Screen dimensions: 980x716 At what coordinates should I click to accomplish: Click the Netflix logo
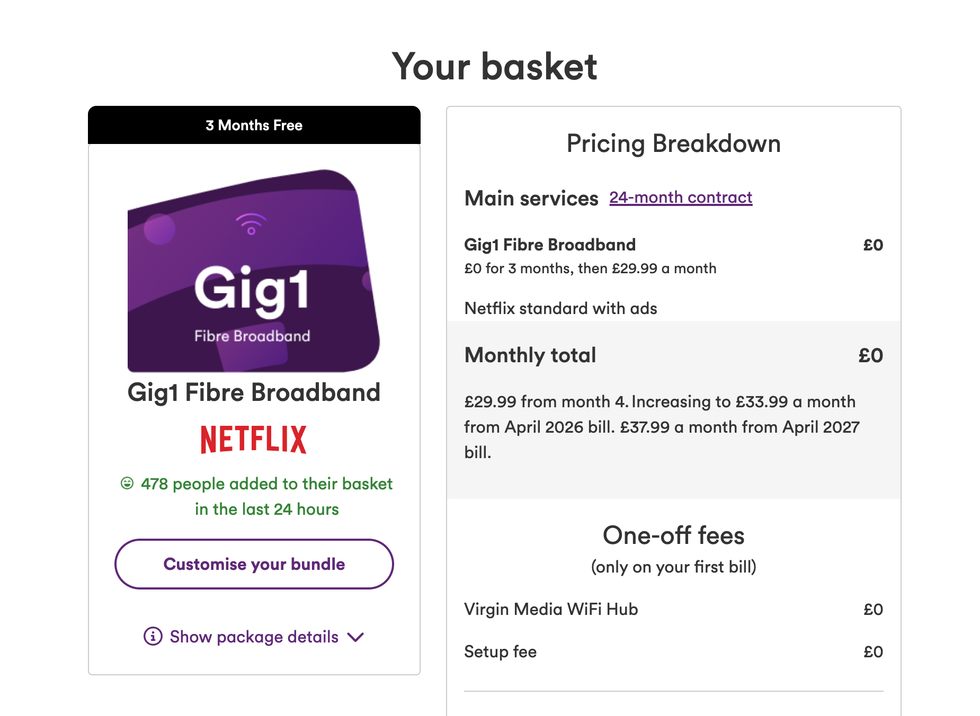[x=253, y=439]
